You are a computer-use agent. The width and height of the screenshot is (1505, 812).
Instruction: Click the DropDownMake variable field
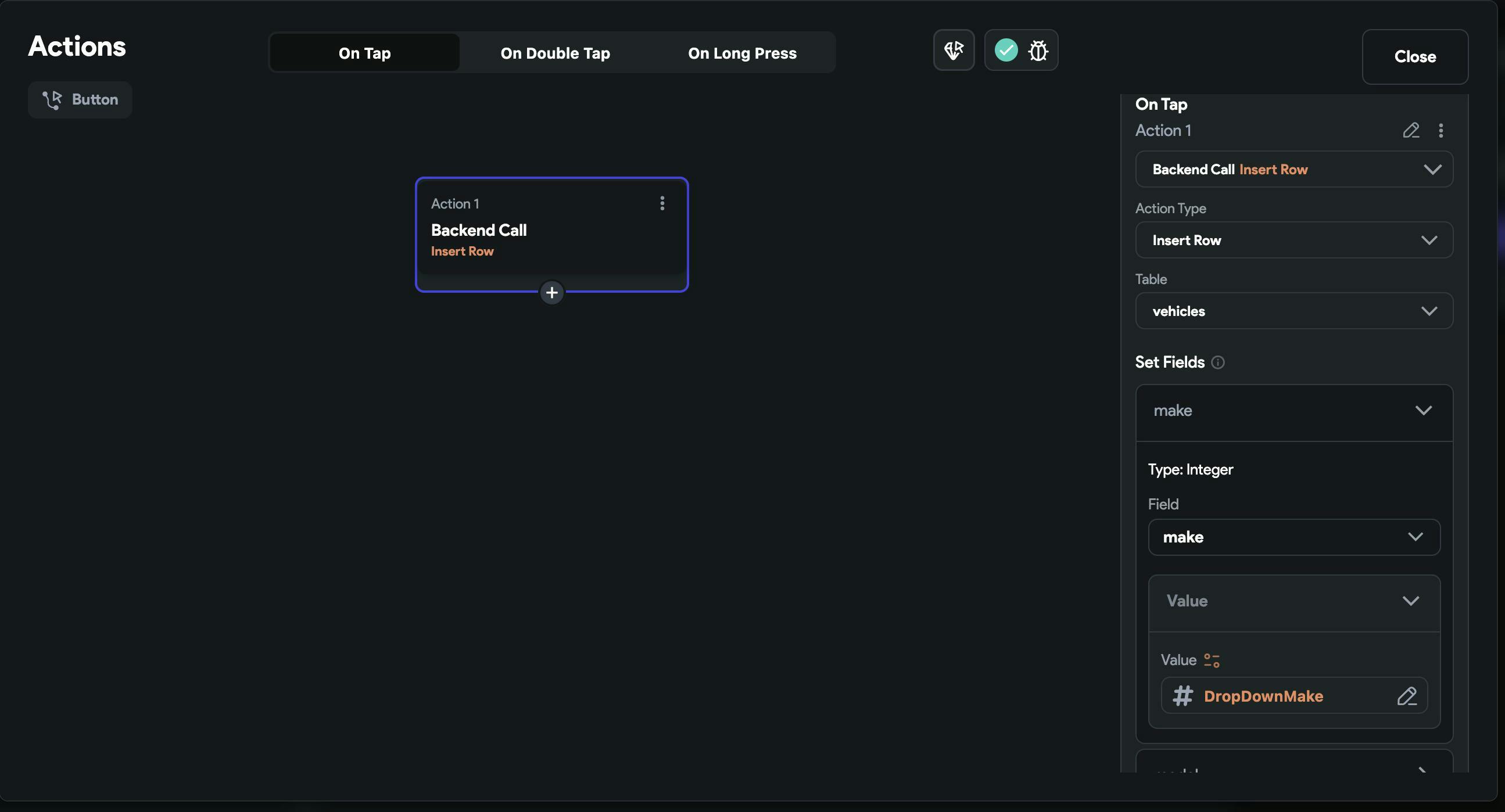tap(1294, 696)
